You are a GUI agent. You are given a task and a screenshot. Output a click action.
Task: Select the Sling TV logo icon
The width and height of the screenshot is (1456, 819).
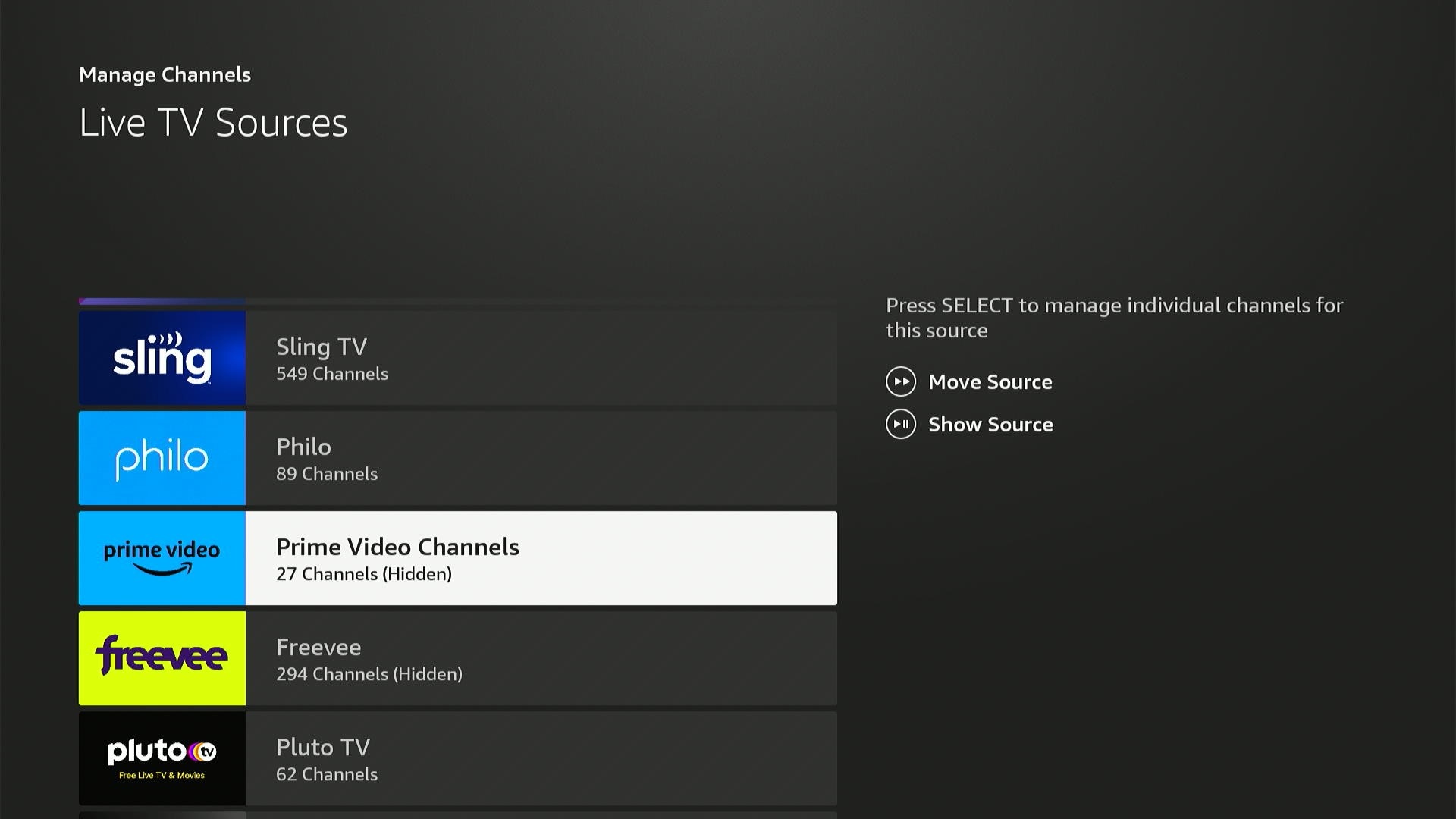(162, 357)
